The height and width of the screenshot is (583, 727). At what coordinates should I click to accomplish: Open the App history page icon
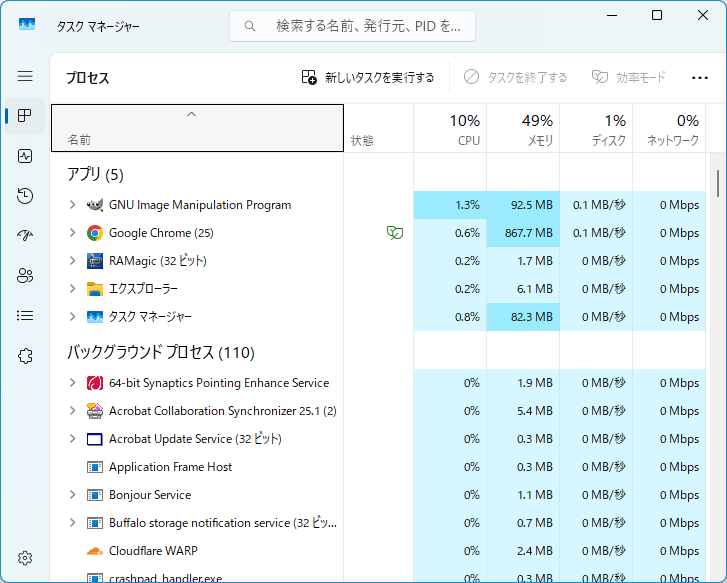click(x=25, y=196)
